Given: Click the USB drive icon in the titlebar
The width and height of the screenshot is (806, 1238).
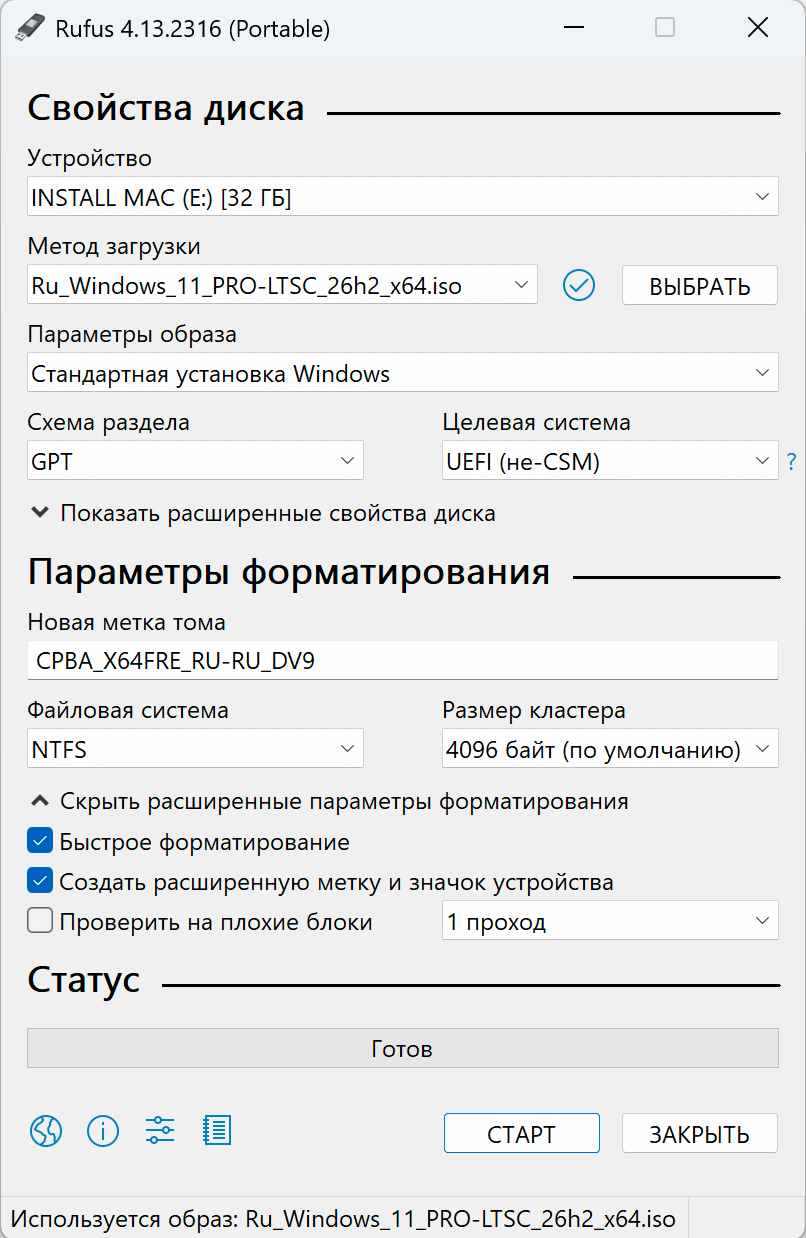Looking at the screenshot, I should click(x=30, y=27).
